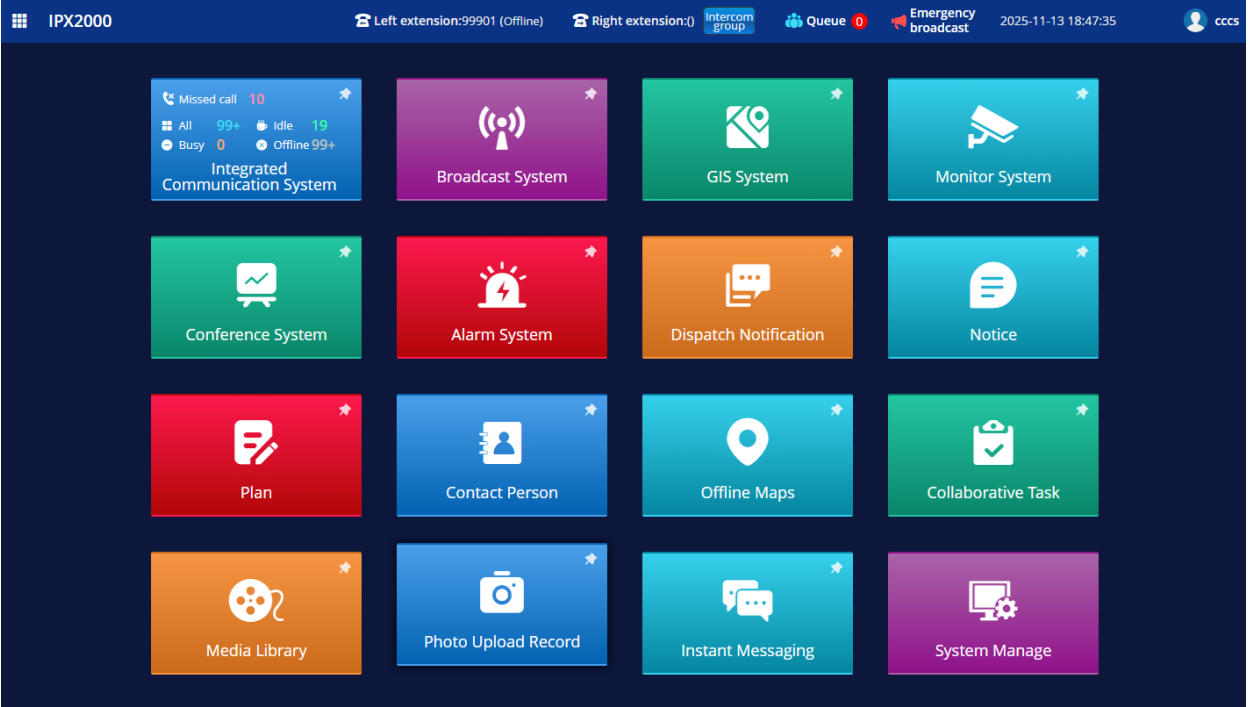This screenshot has height=707, width=1248.
Task: Select the Photo Upload Record camera icon
Action: (x=501, y=592)
